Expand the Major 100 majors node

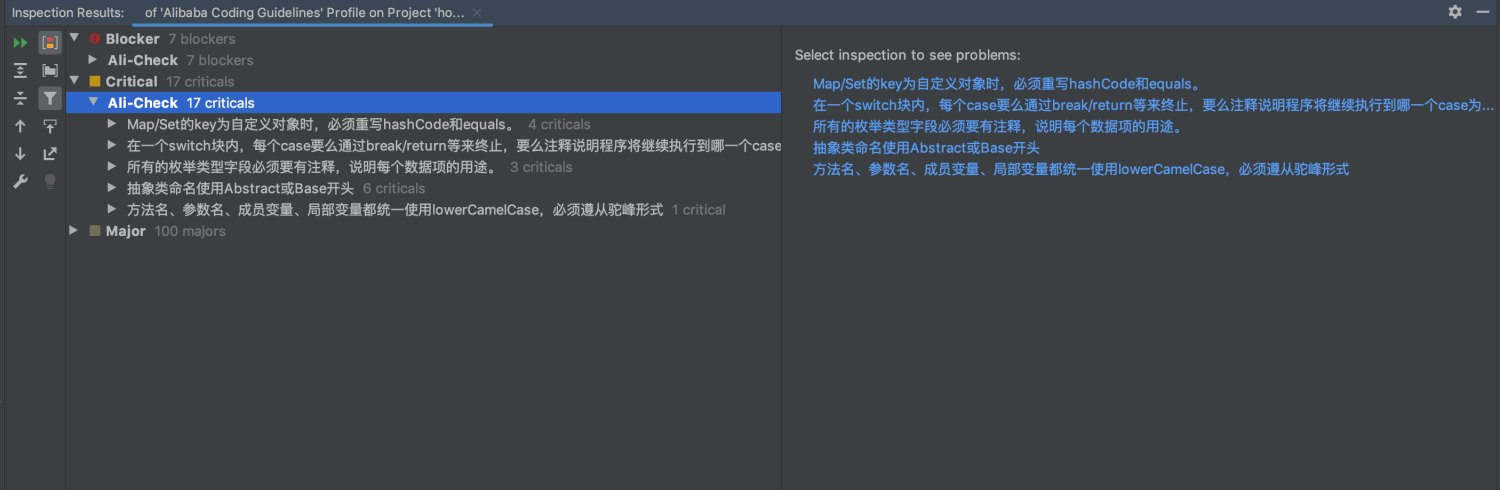tap(74, 231)
